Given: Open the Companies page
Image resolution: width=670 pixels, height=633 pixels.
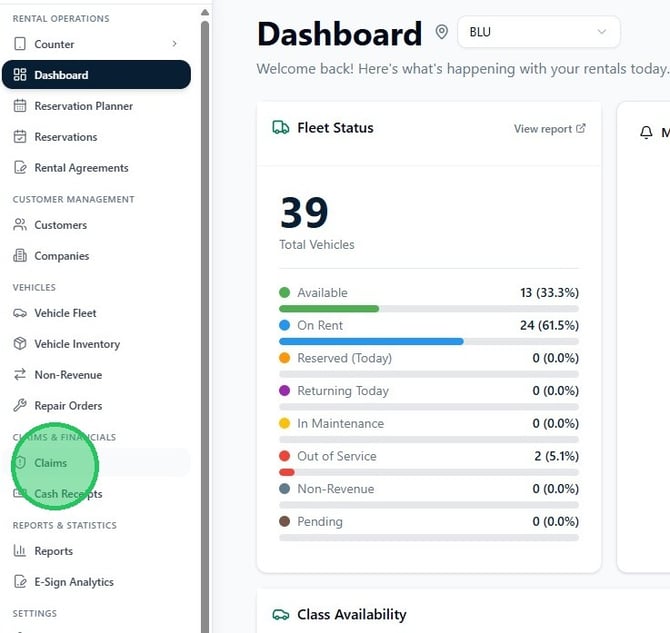Looking at the screenshot, I should point(96,256).
